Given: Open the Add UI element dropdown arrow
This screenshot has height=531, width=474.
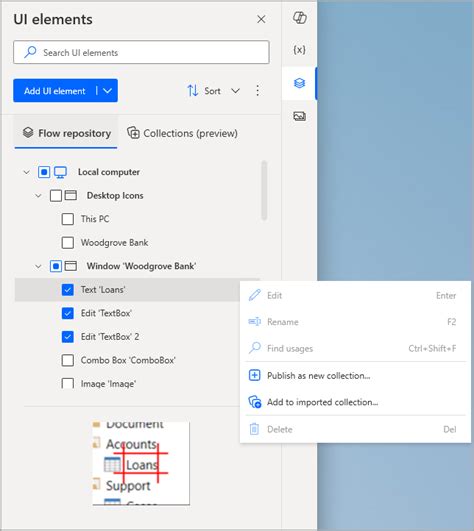Looking at the screenshot, I should click(107, 90).
